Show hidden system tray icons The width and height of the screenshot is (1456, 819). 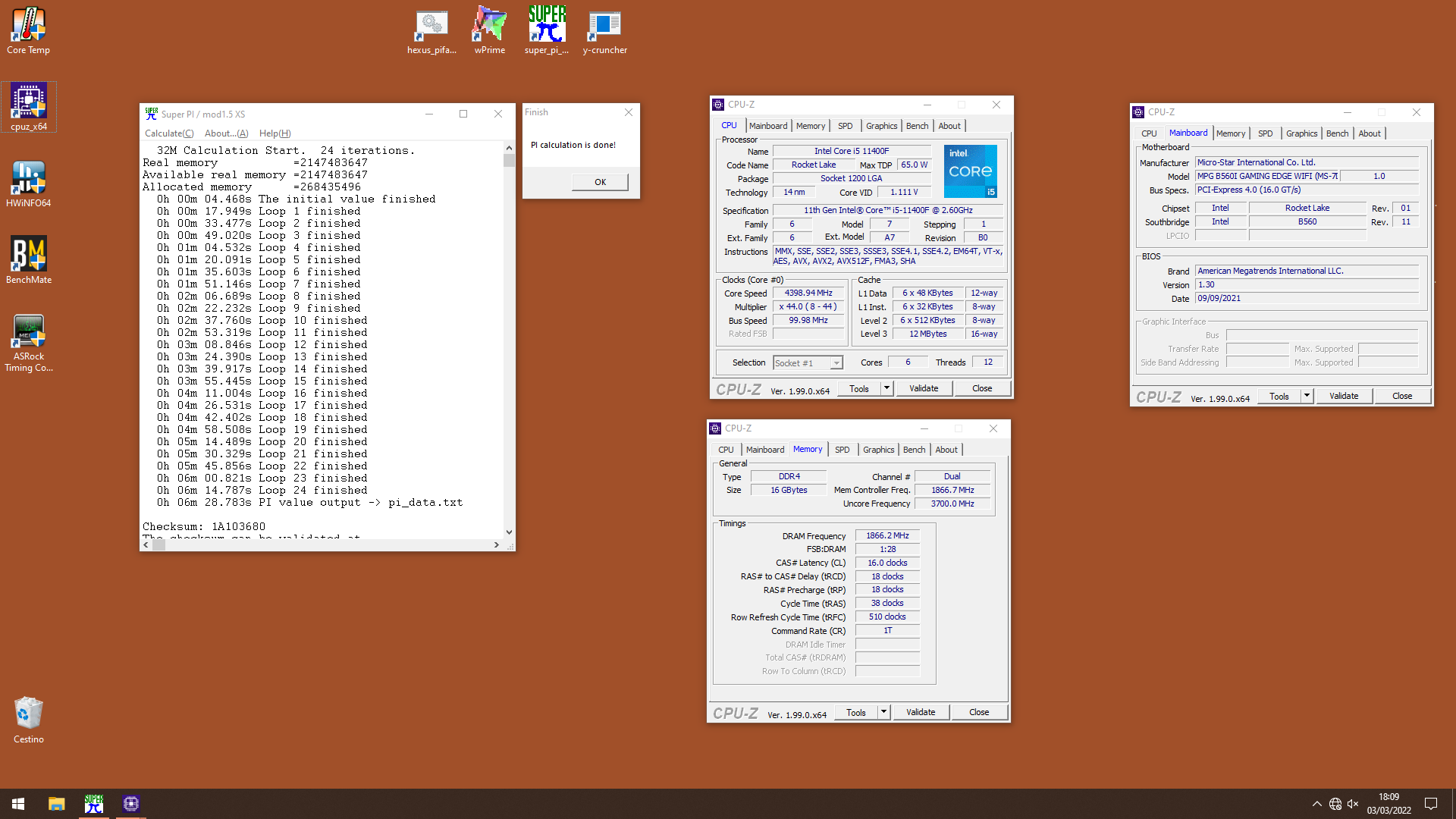pyautogui.click(x=1316, y=804)
